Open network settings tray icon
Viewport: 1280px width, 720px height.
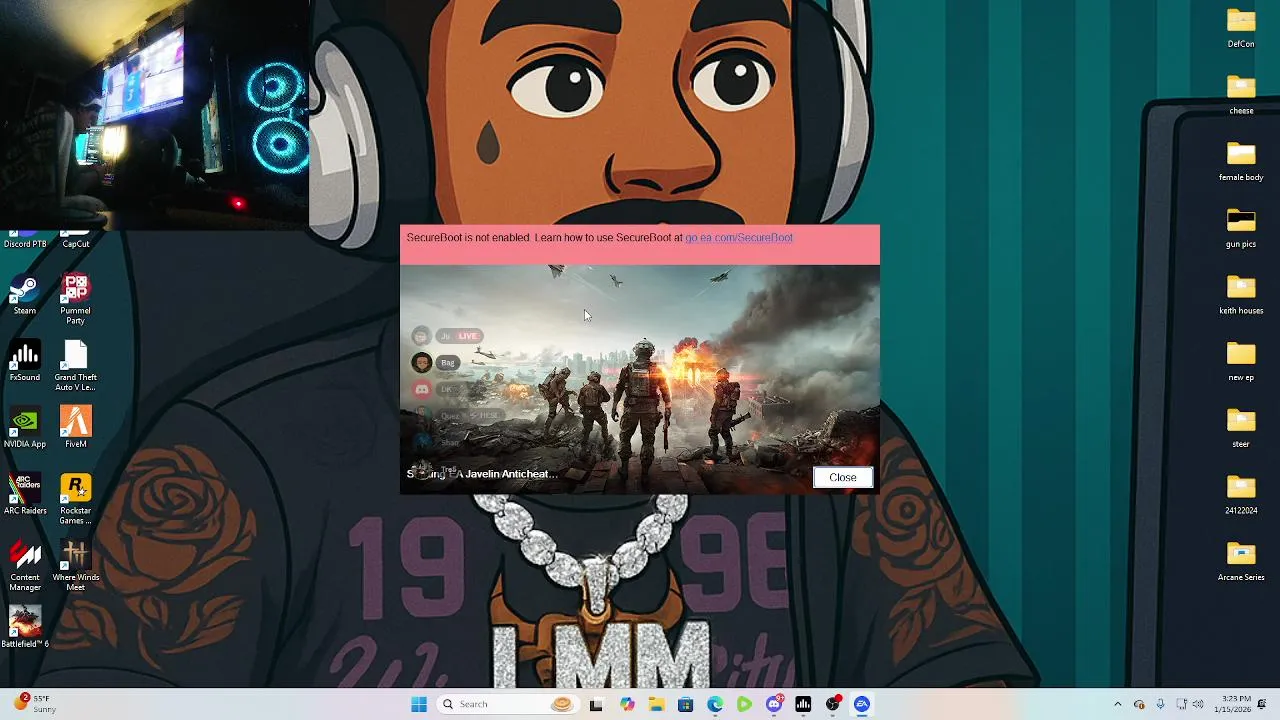(1181, 704)
